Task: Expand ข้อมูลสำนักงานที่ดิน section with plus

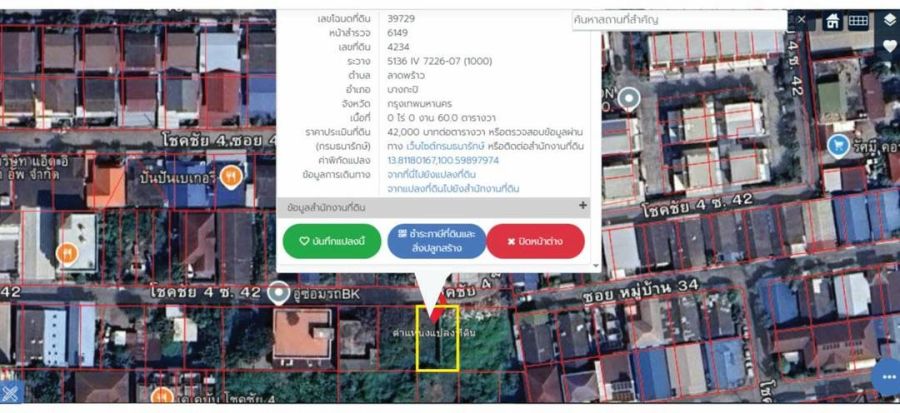Action: [582, 206]
